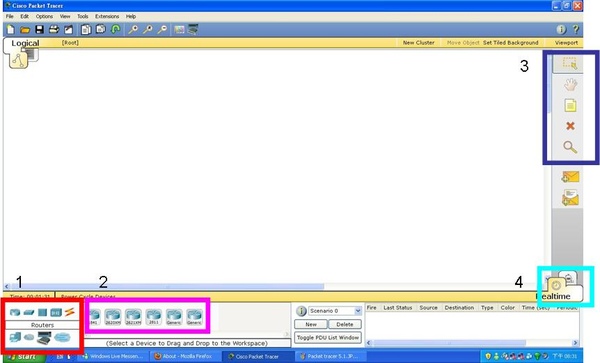Select the Hubs device category icon

click(x=42, y=313)
